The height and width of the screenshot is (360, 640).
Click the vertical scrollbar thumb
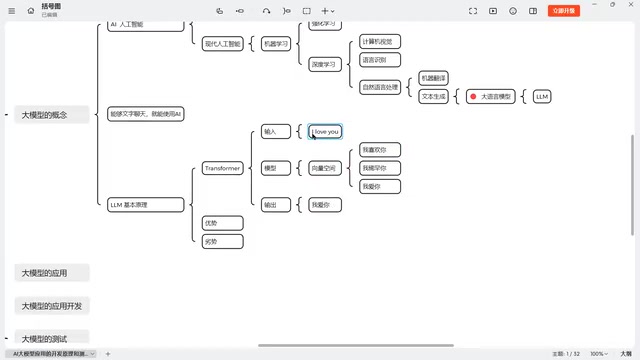point(633,184)
